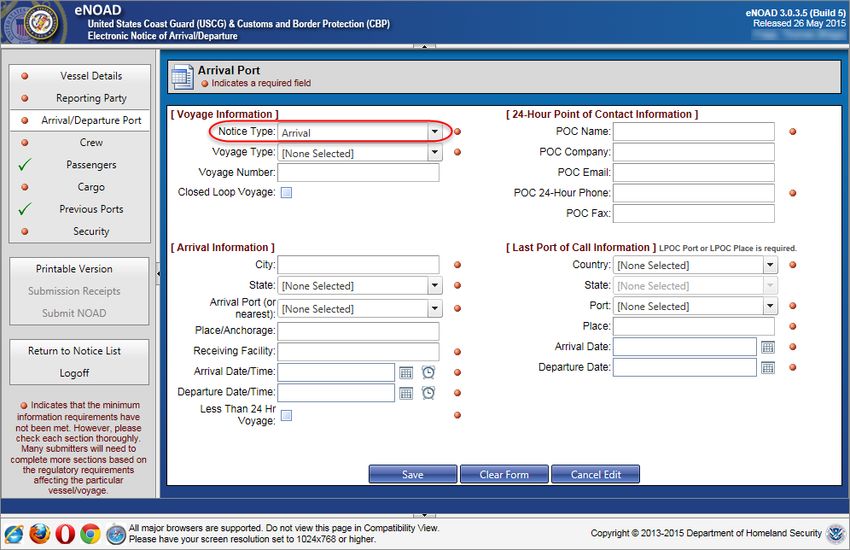Go to Reporting Party section
The image size is (850, 550).
coord(80,98)
